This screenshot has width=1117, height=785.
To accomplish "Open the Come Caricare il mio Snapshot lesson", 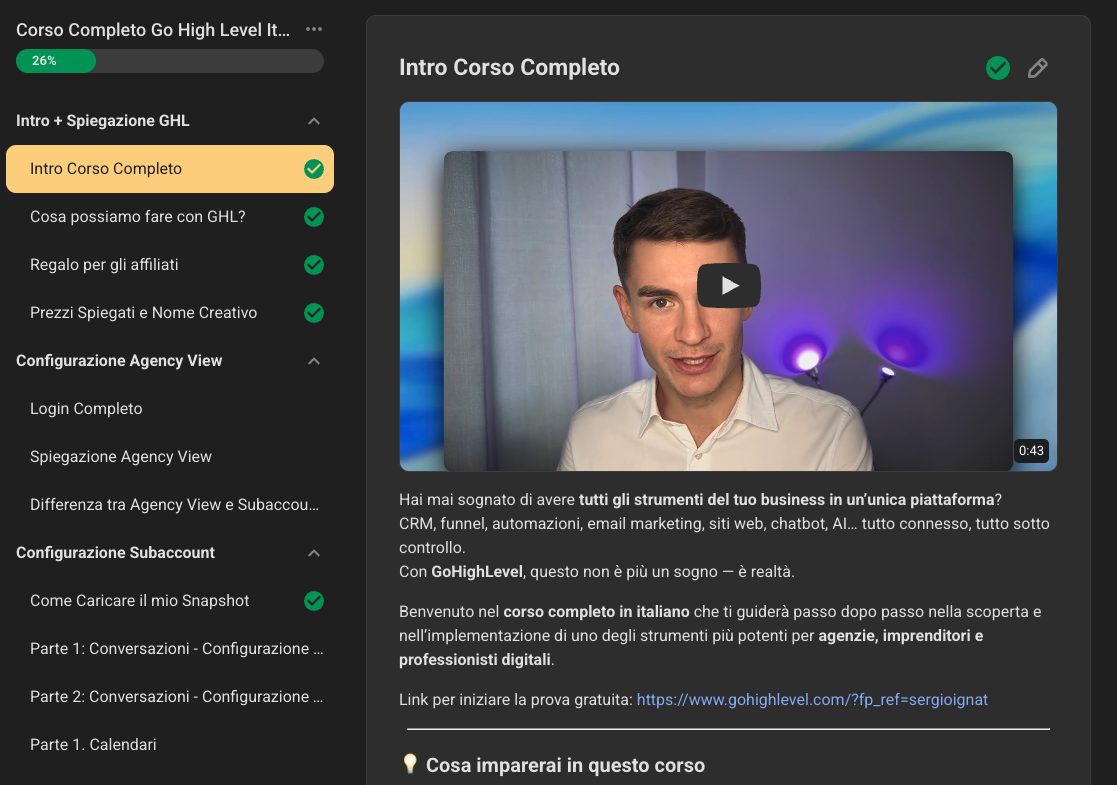I will tap(170, 601).
